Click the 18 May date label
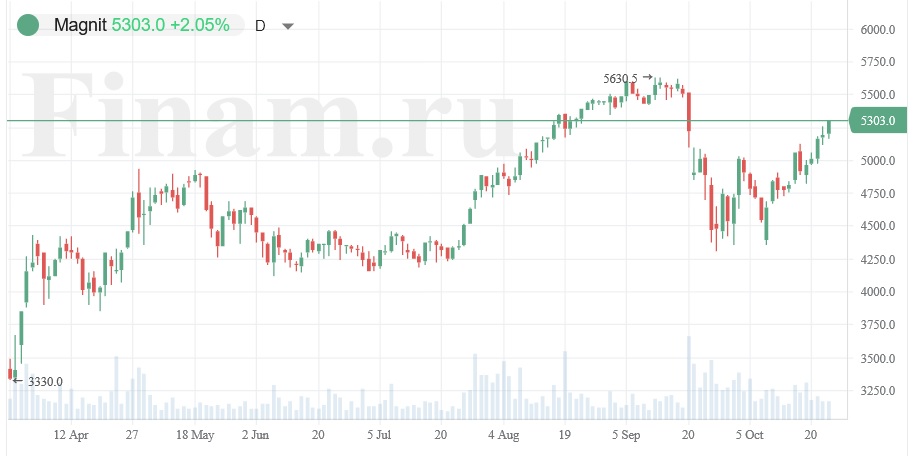Image resolution: width=918 pixels, height=456 pixels. pos(195,435)
